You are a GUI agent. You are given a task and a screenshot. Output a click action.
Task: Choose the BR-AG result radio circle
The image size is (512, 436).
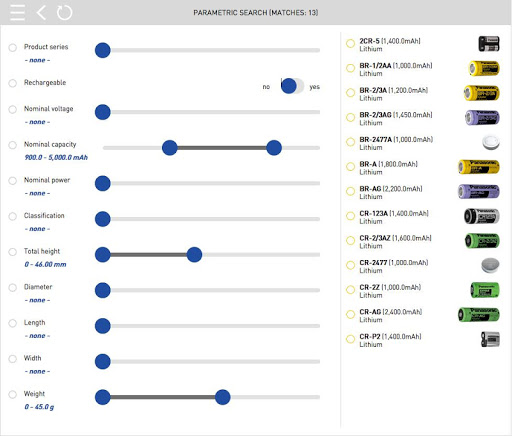(x=350, y=191)
